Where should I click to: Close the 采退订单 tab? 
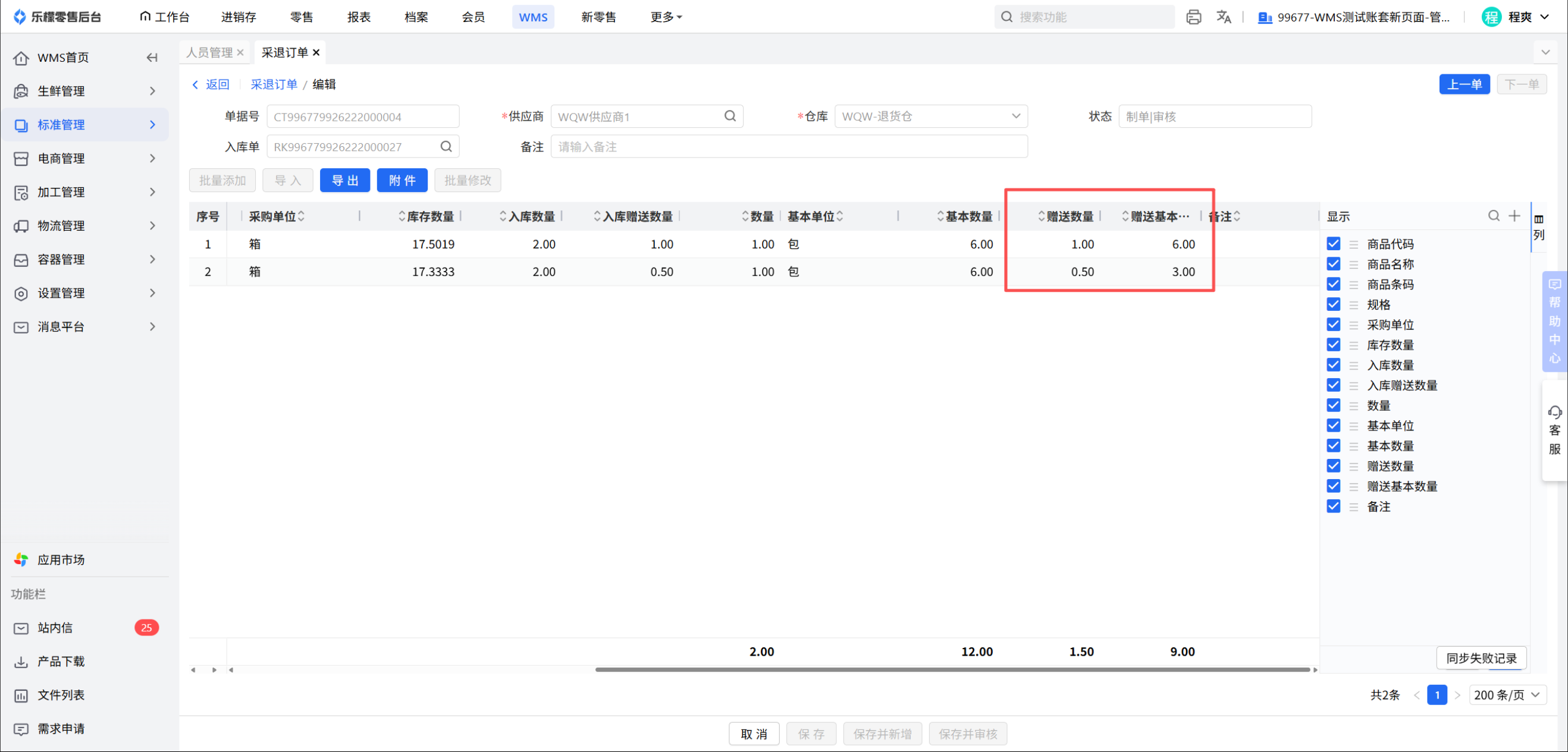click(x=316, y=52)
